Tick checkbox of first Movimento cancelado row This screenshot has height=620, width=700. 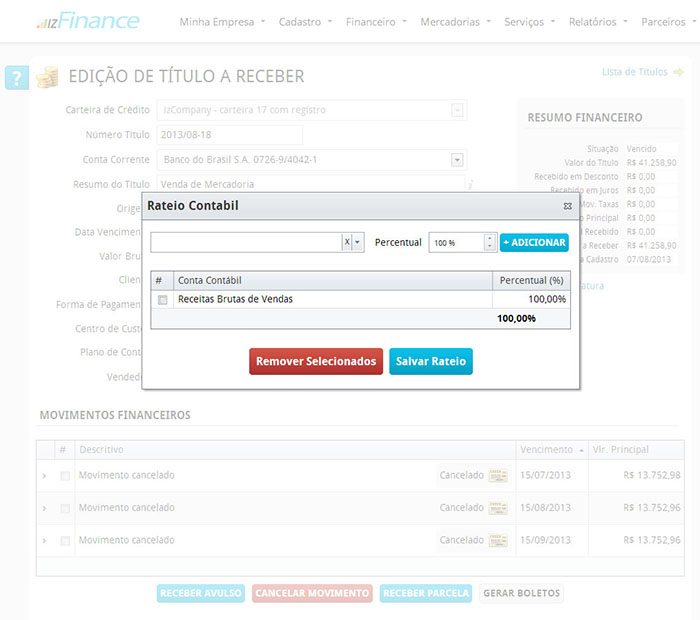pyautogui.click(x=65, y=476)
